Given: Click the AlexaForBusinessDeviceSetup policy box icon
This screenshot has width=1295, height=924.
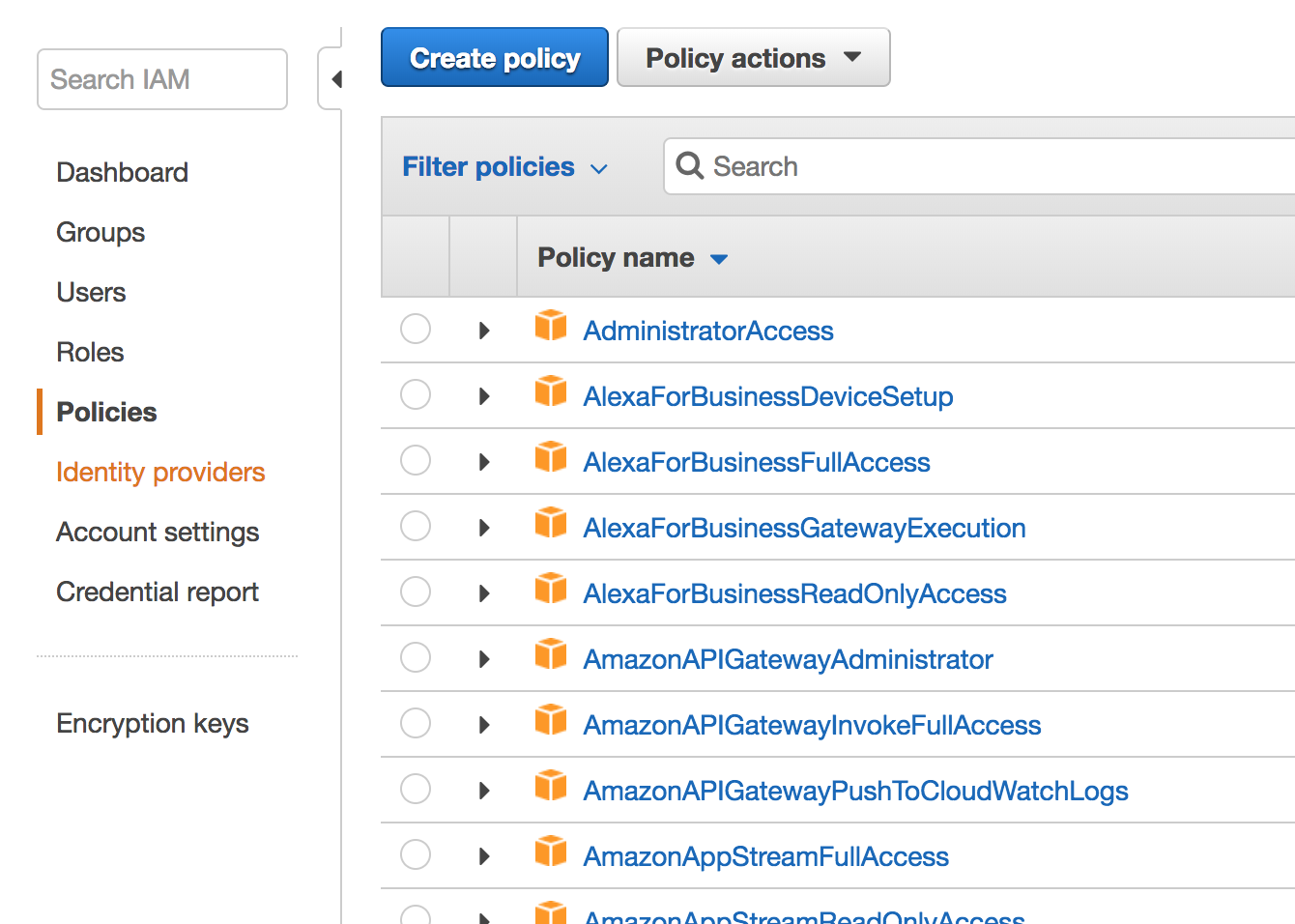Looking at the screenshot, I should tap(551, 391).
